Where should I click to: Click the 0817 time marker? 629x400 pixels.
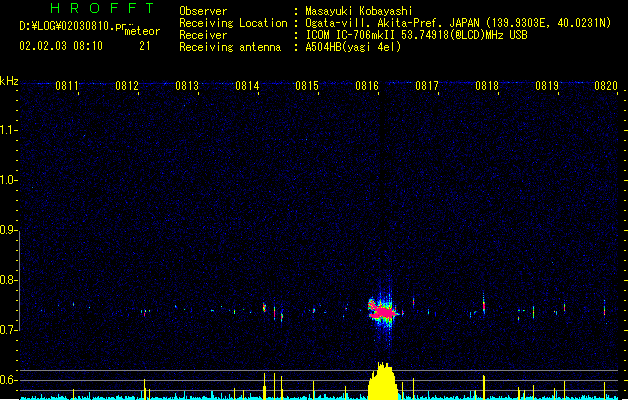point(427,86)
